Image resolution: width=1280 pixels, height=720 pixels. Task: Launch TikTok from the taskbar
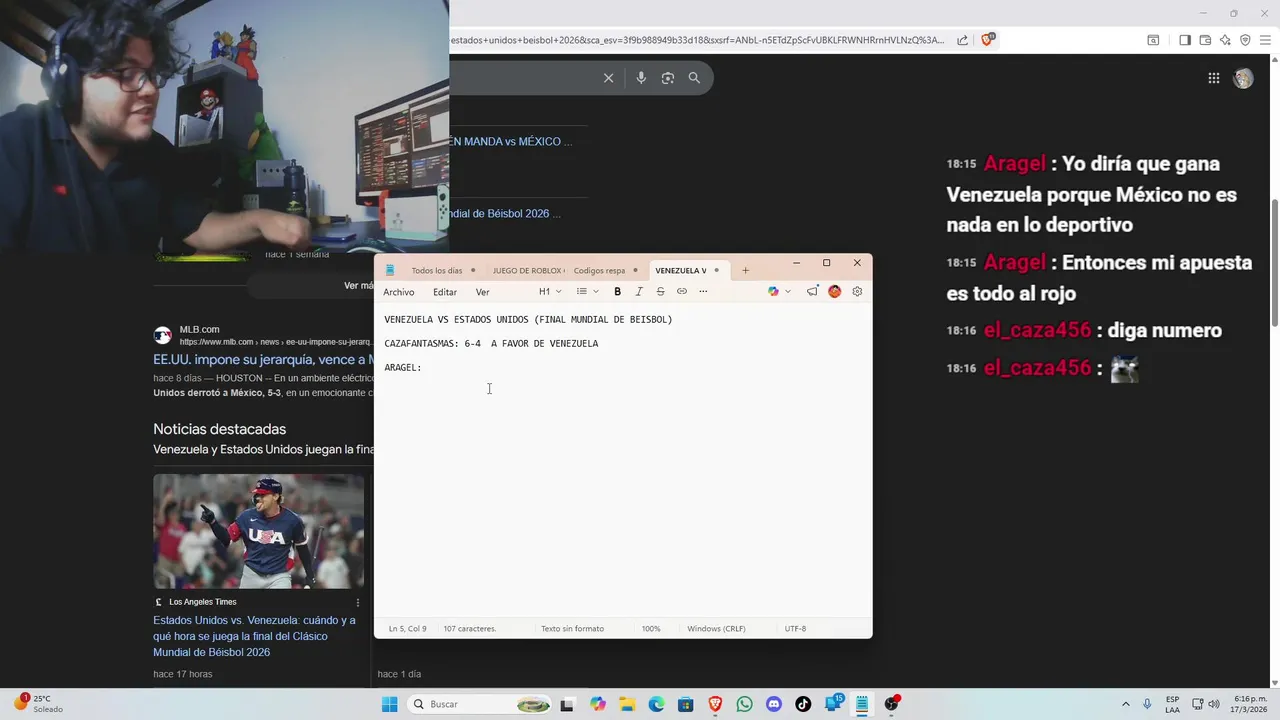point(803,704)
